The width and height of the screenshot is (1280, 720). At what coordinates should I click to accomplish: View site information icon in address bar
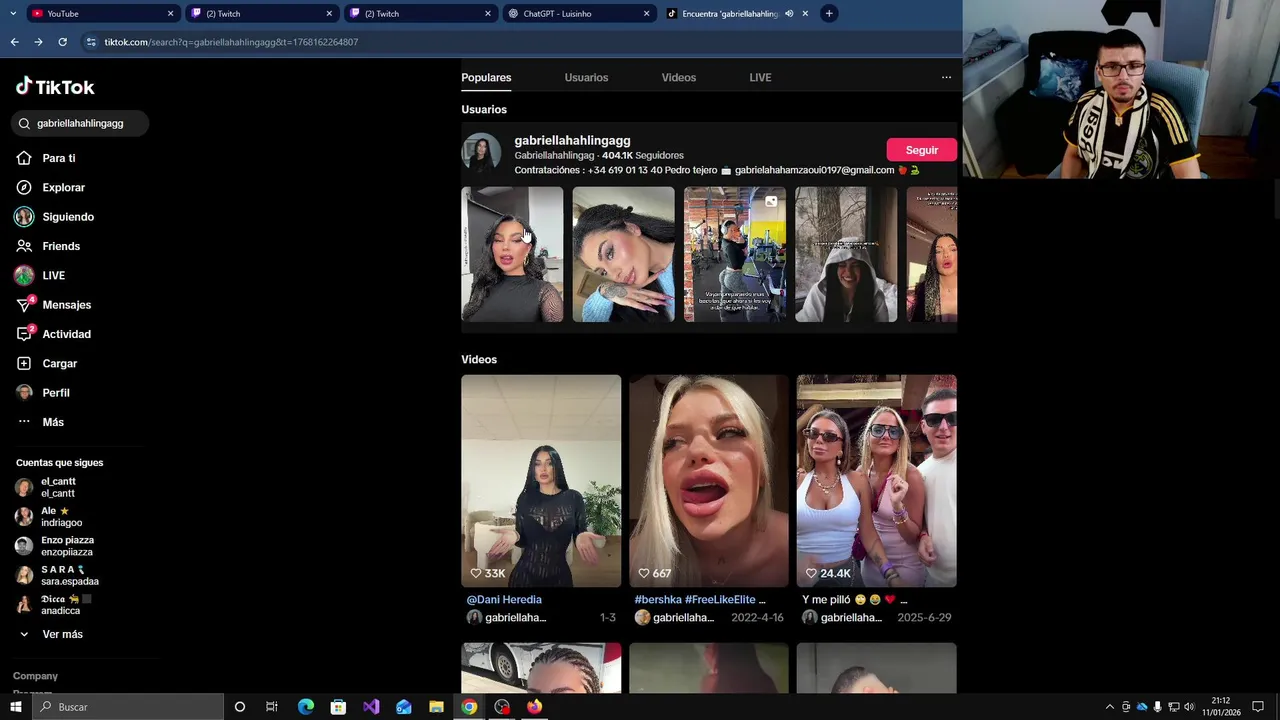[x=91, y=42]
